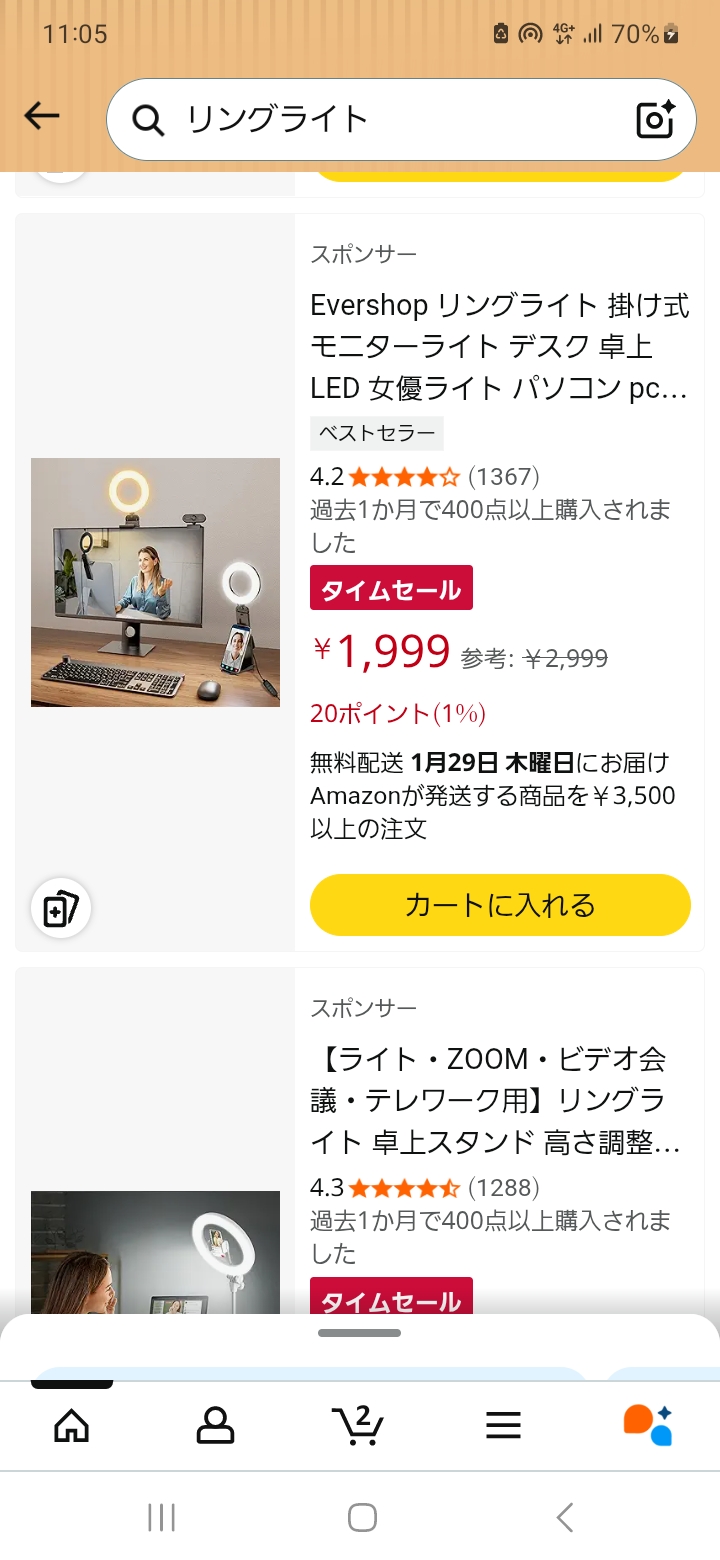Open Evershop ring light product title
Viewport: 720px width, 1560px height.
point(499,346)
